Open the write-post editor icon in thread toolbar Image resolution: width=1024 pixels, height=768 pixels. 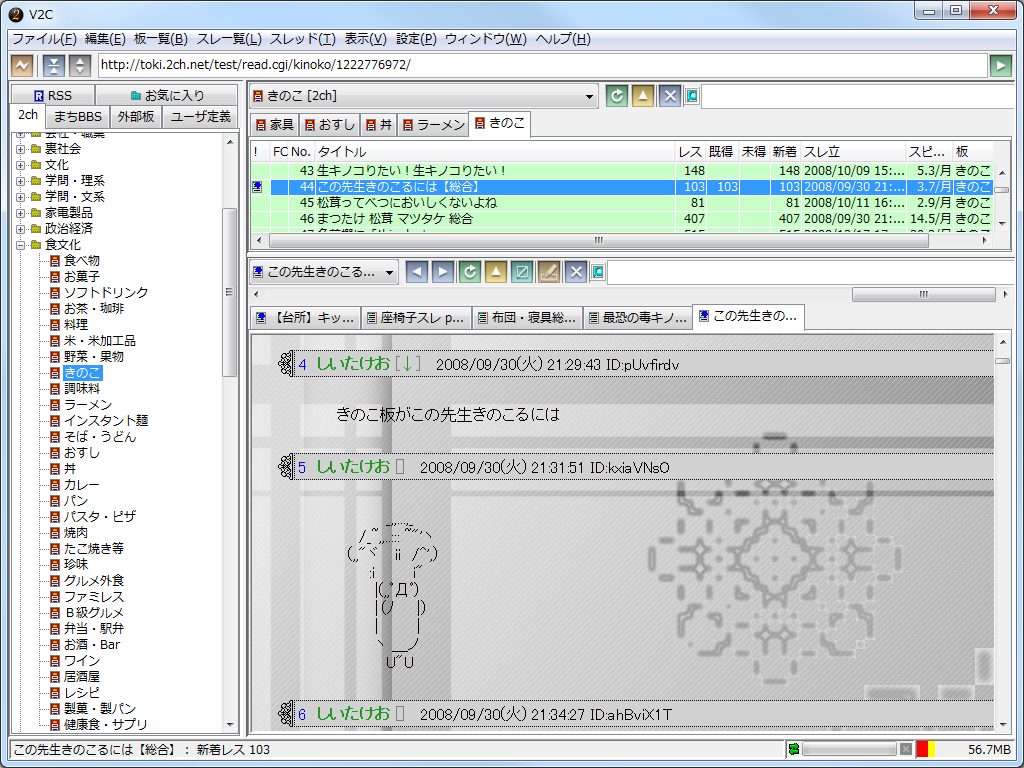[547, 271]
